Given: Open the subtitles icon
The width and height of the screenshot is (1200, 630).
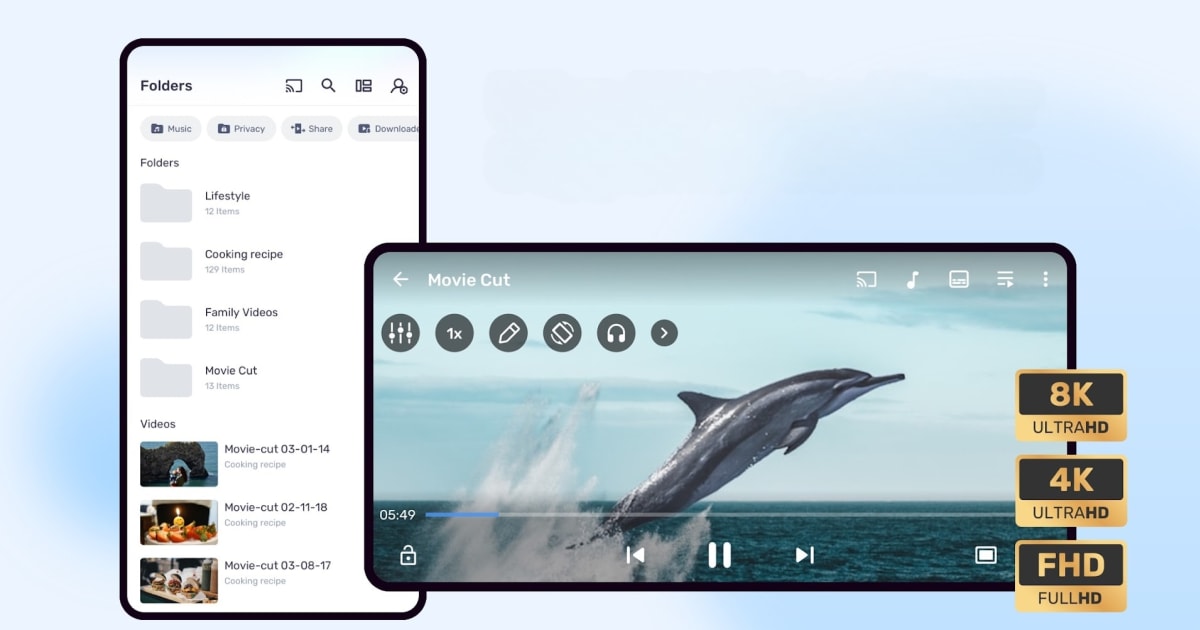Looking at the screenshot, I should (x=958, y=281).
